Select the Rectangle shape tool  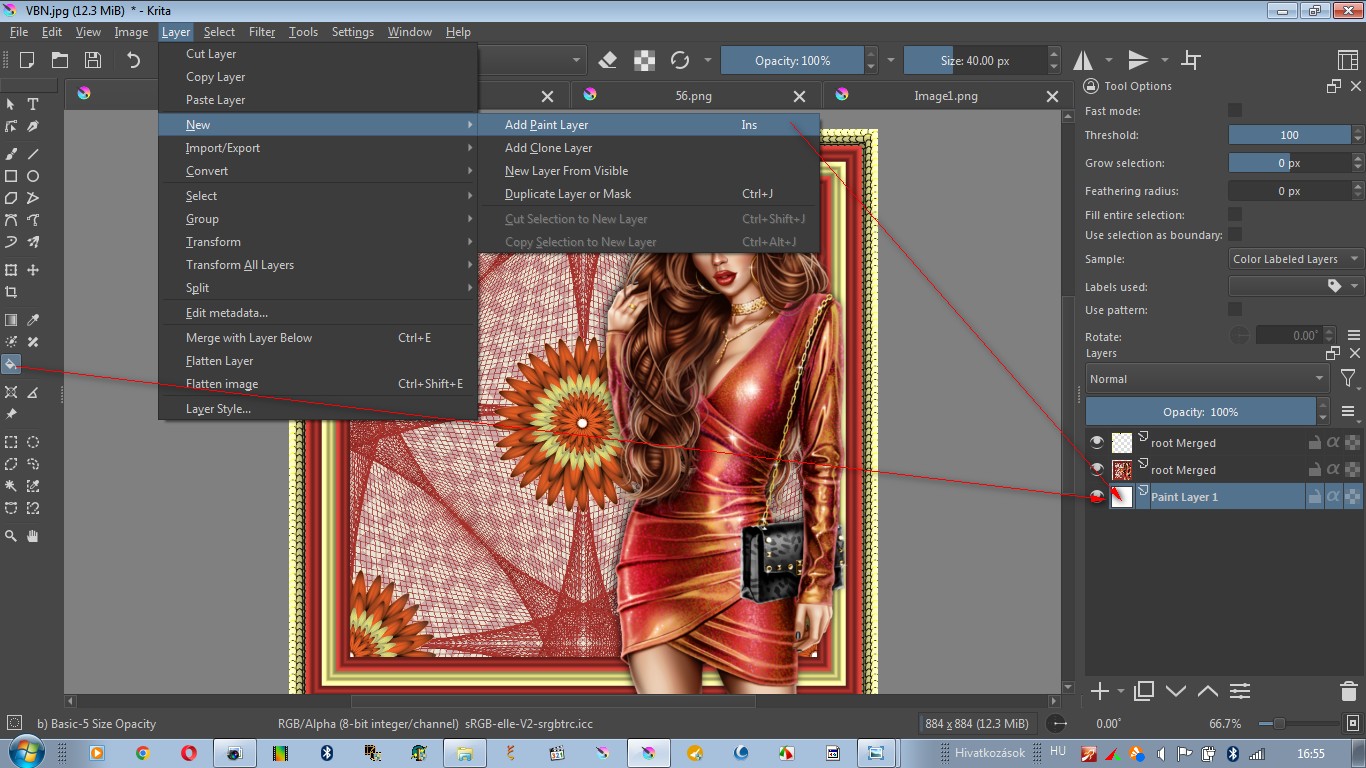click(11, 176)
